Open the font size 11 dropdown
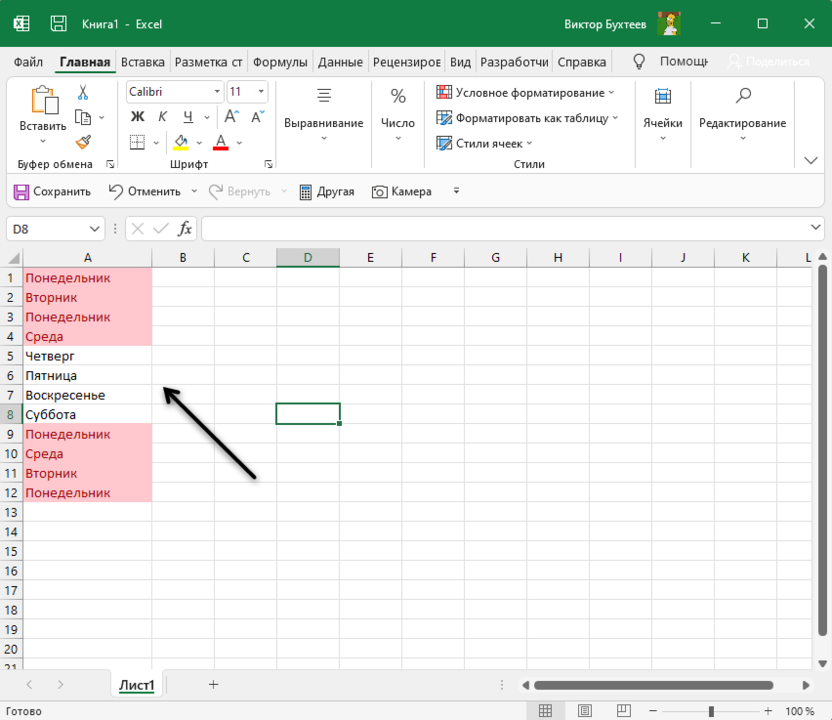 [261, 92]
